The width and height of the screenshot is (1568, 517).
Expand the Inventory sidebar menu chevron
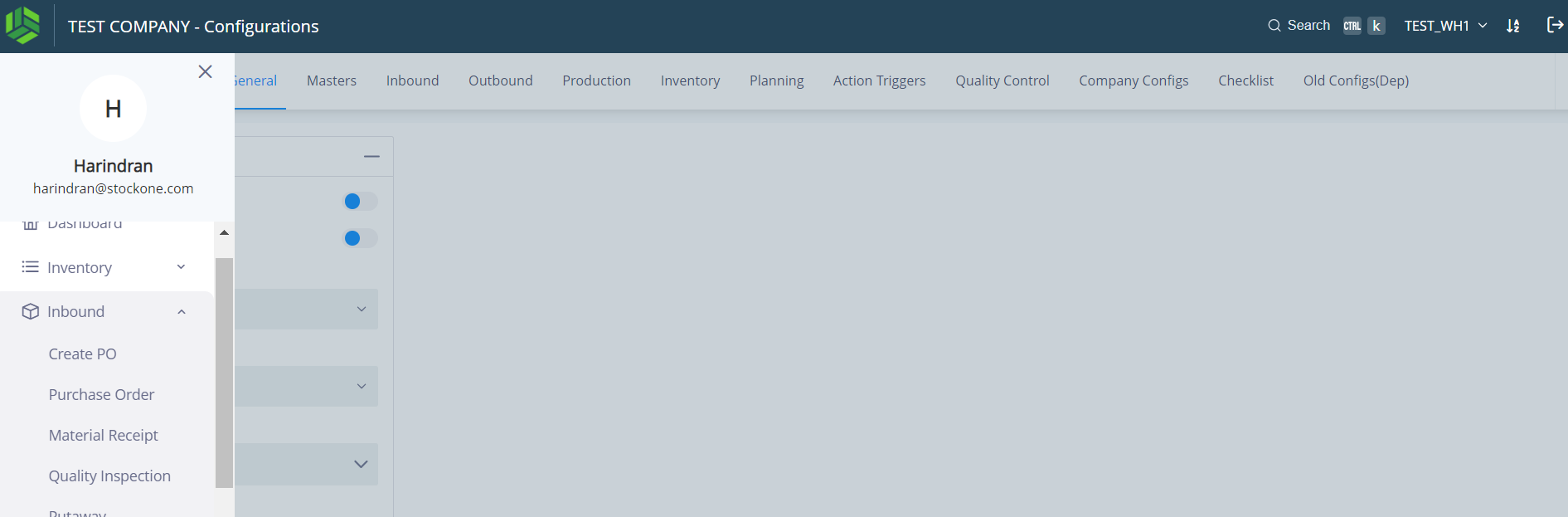click(x=181, y=267)
